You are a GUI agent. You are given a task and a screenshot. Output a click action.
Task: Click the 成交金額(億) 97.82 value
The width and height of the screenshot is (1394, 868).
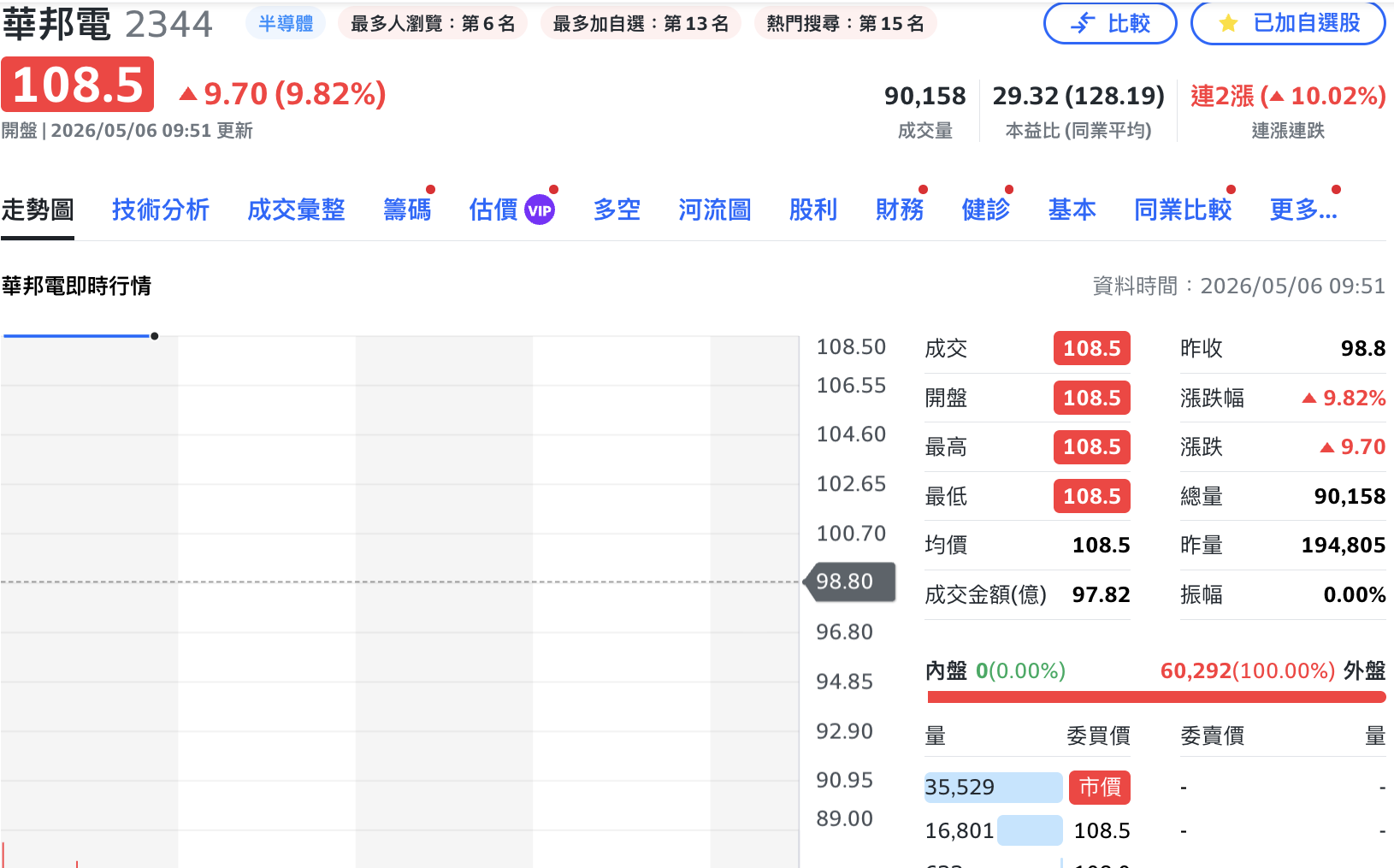[x=1102, y=594]
